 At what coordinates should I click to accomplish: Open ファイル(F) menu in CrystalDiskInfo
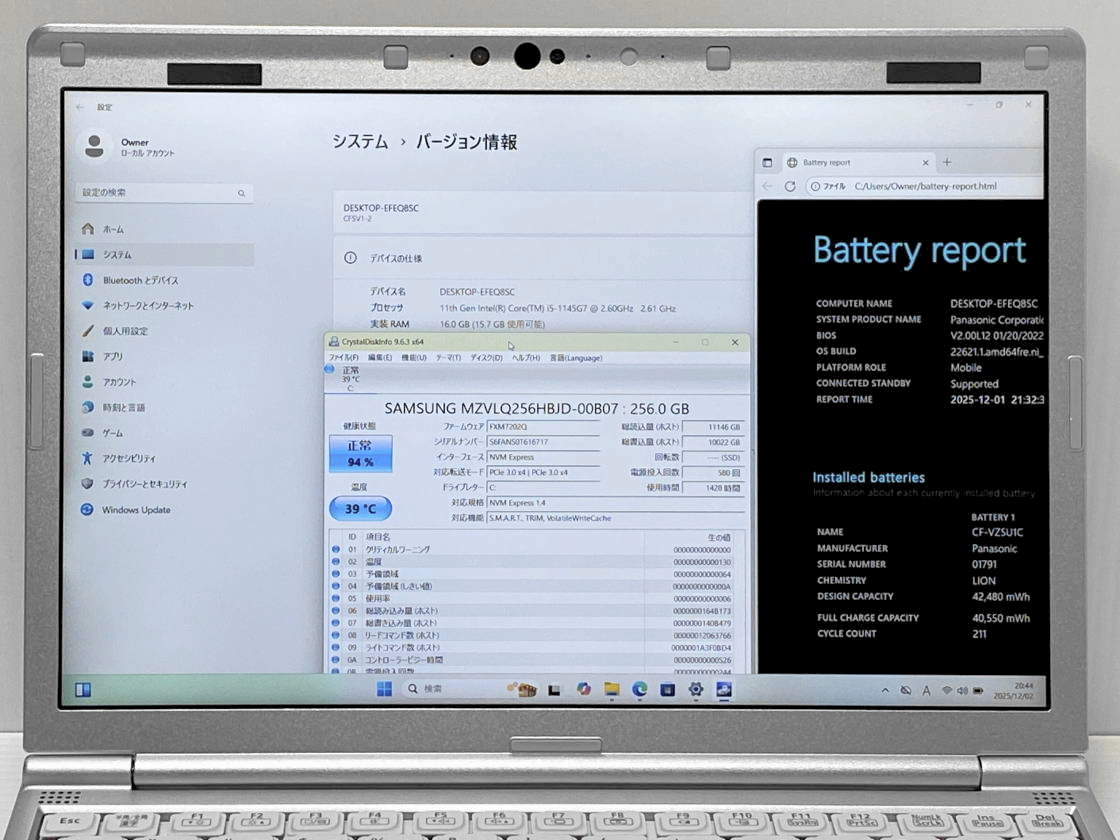[343, 357]
